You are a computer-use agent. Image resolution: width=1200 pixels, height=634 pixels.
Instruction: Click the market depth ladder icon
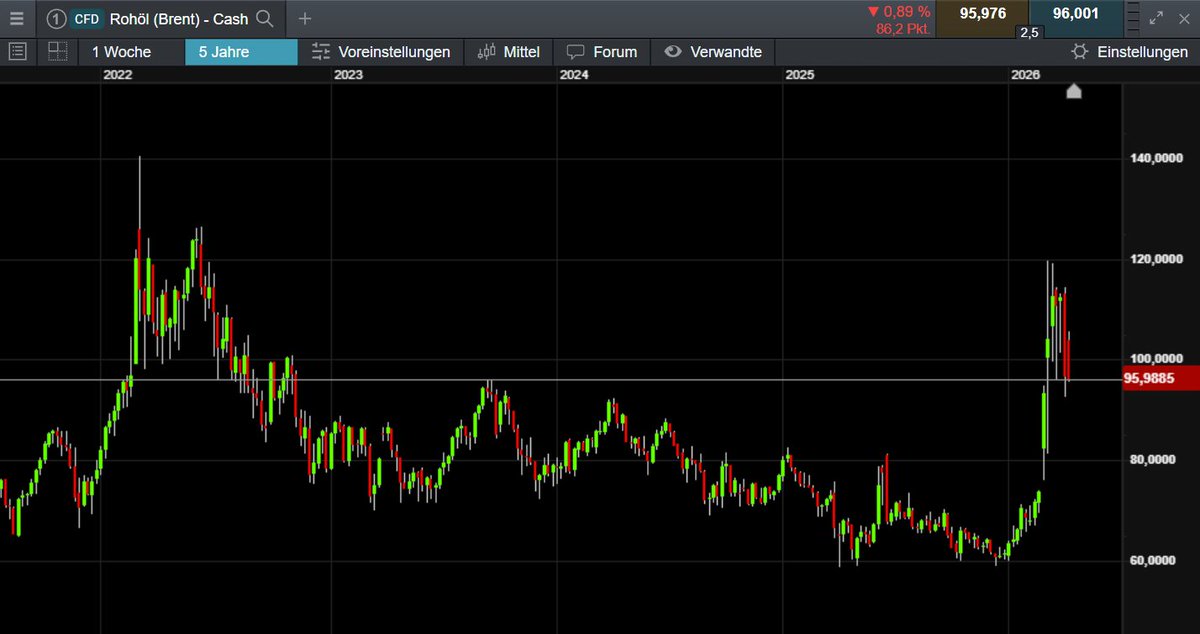click(x=1133, y=18)
